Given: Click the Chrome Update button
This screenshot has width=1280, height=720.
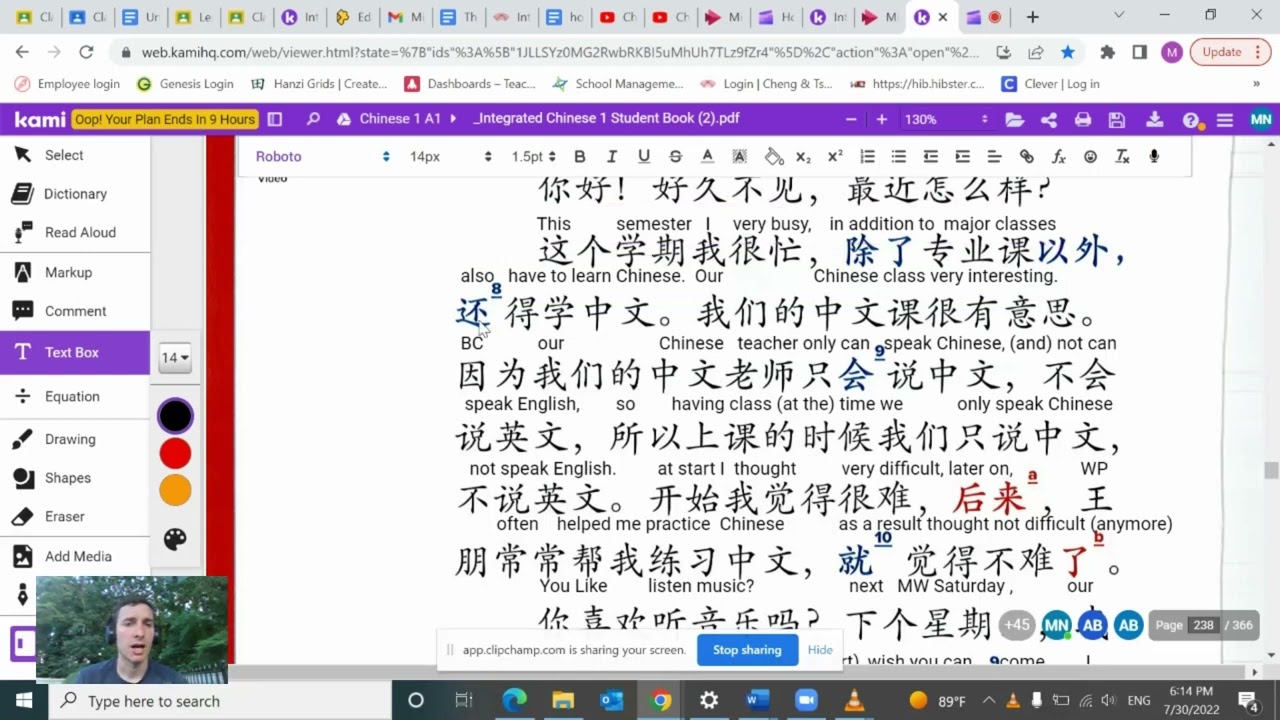Looking at the screenshot, I should click(1231, 52).
